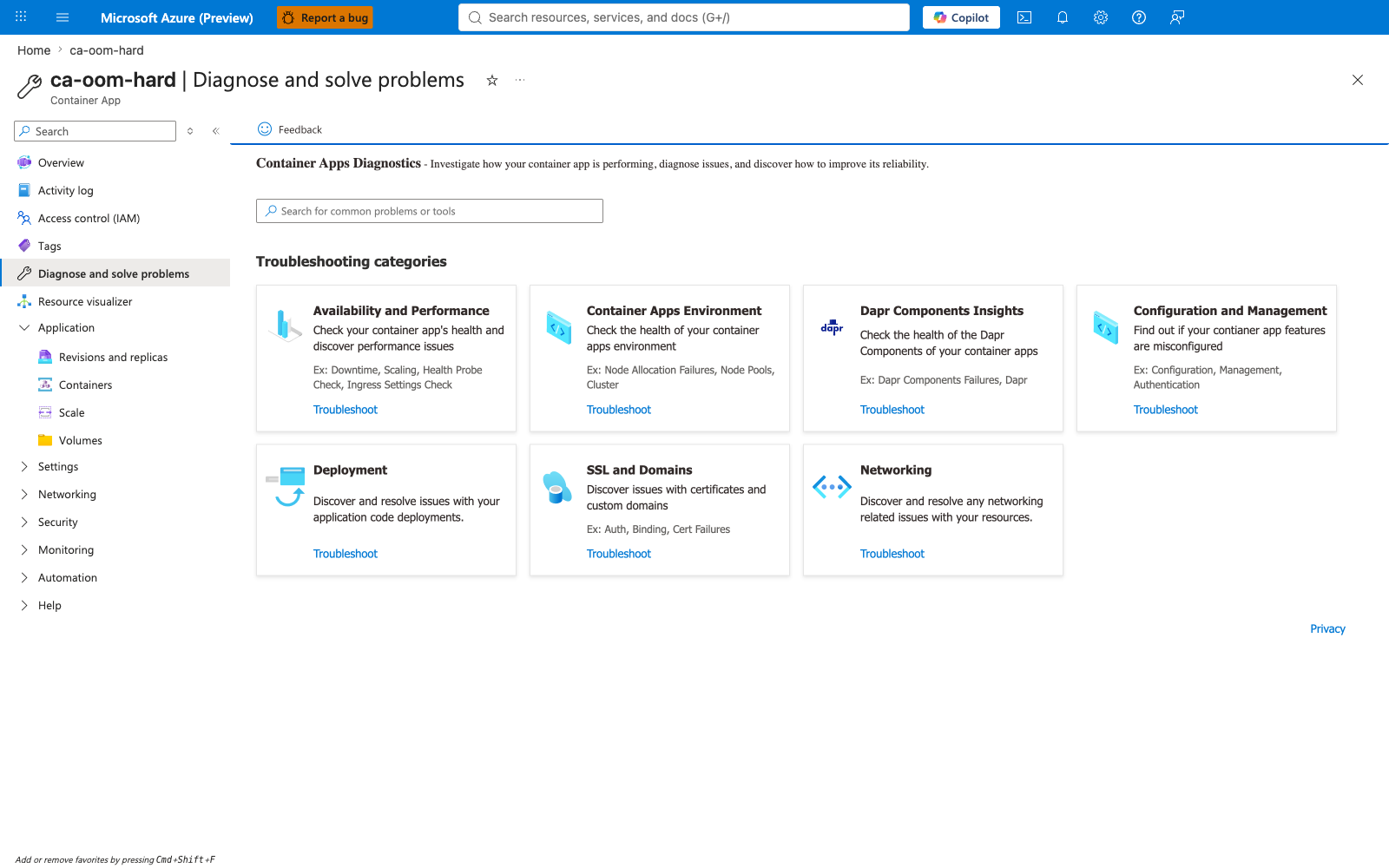The height and width of the screenshot is (868, 1389).
Task: Click the Availability and Performance card icon
Action: tap(285, 325)
